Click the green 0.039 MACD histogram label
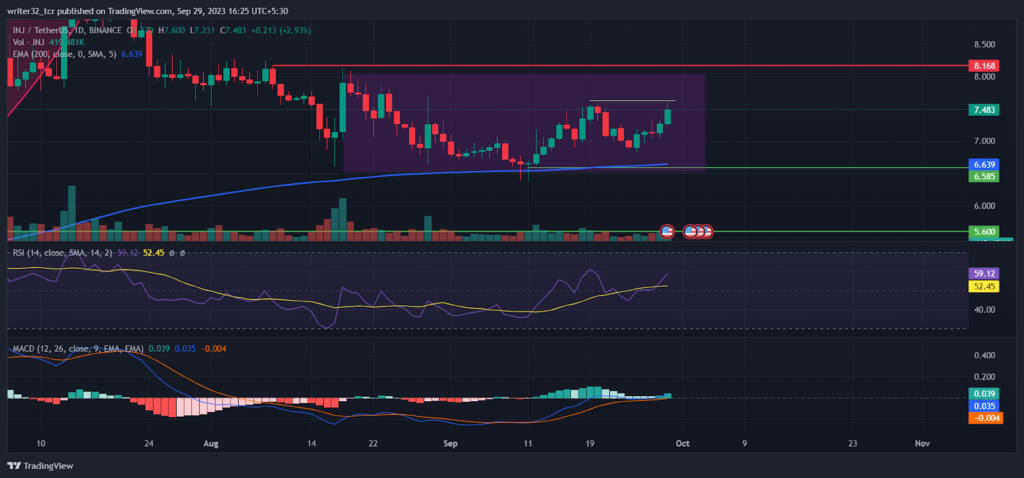This screenshot has height=478, width=1024. click(x=984, y=394)
